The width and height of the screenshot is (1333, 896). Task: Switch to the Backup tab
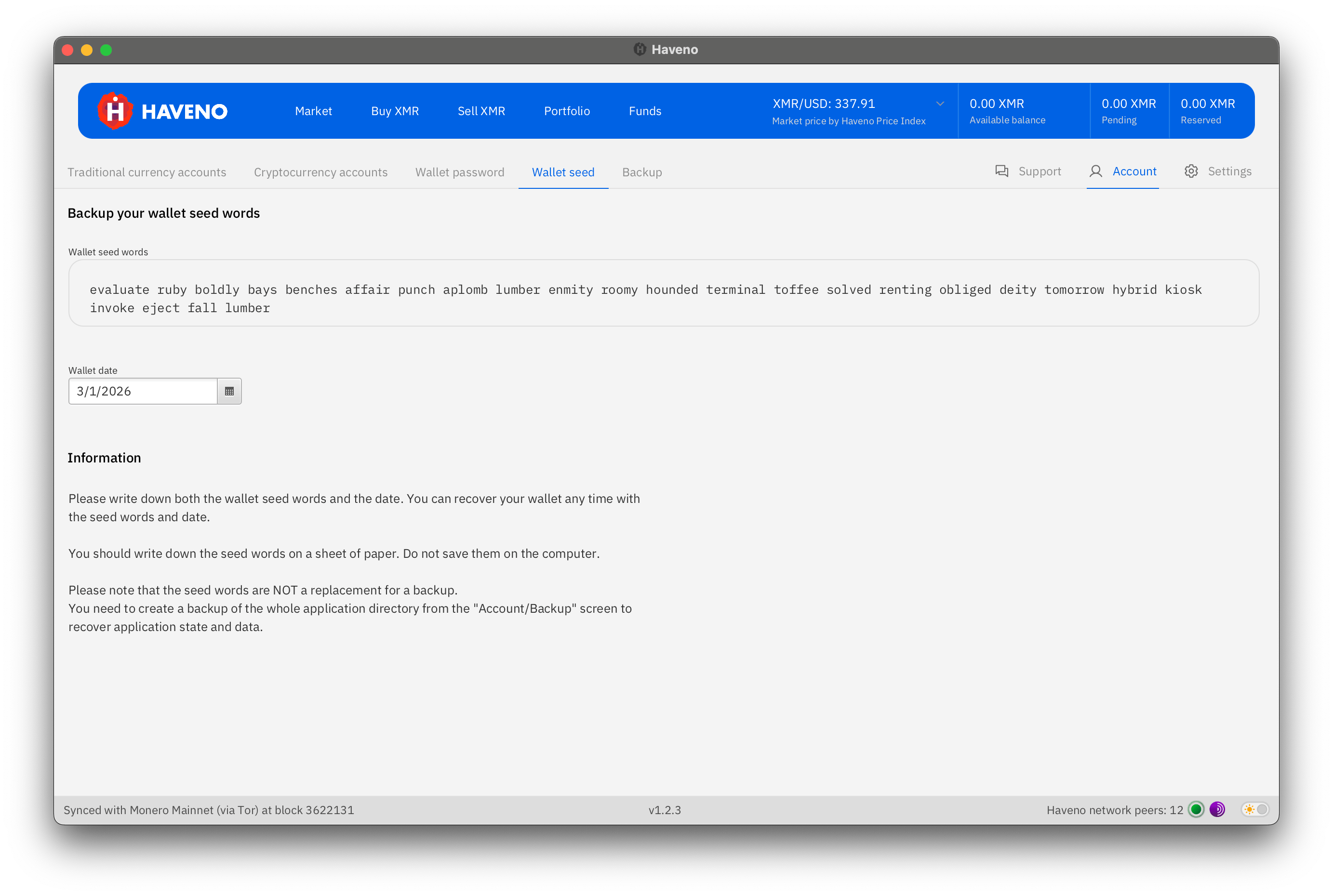click(642, 172)
